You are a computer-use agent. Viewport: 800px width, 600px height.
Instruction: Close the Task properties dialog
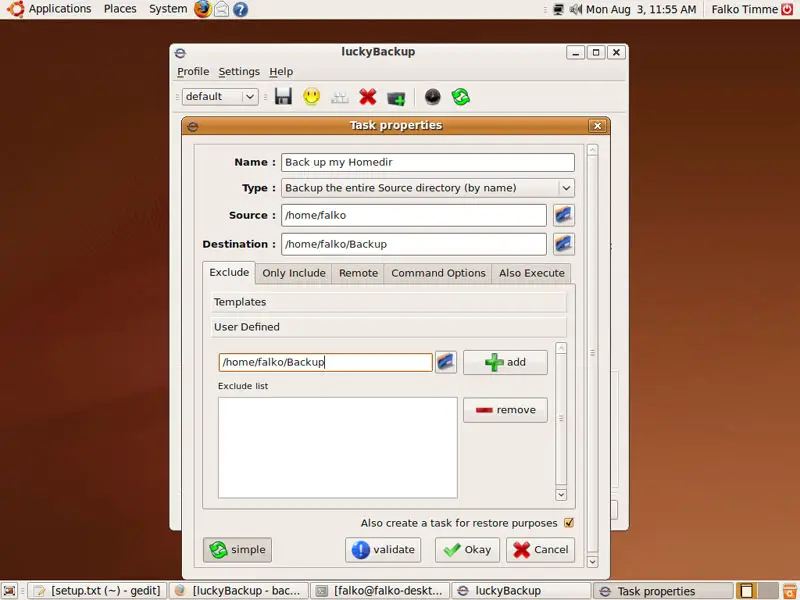coord(597,126)
